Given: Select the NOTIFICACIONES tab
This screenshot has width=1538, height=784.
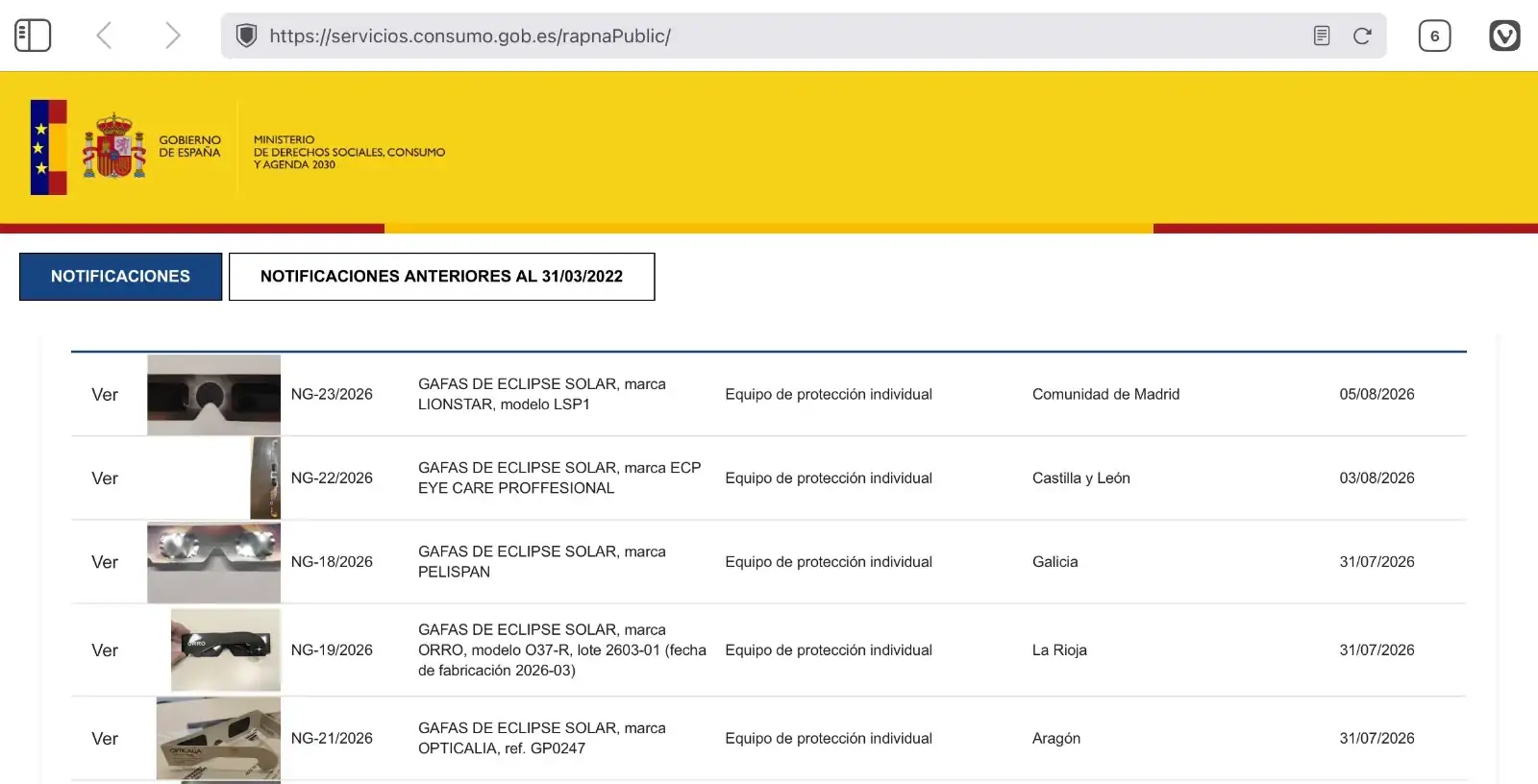Looking at the screenshot, I should click(x=120, y=277).
